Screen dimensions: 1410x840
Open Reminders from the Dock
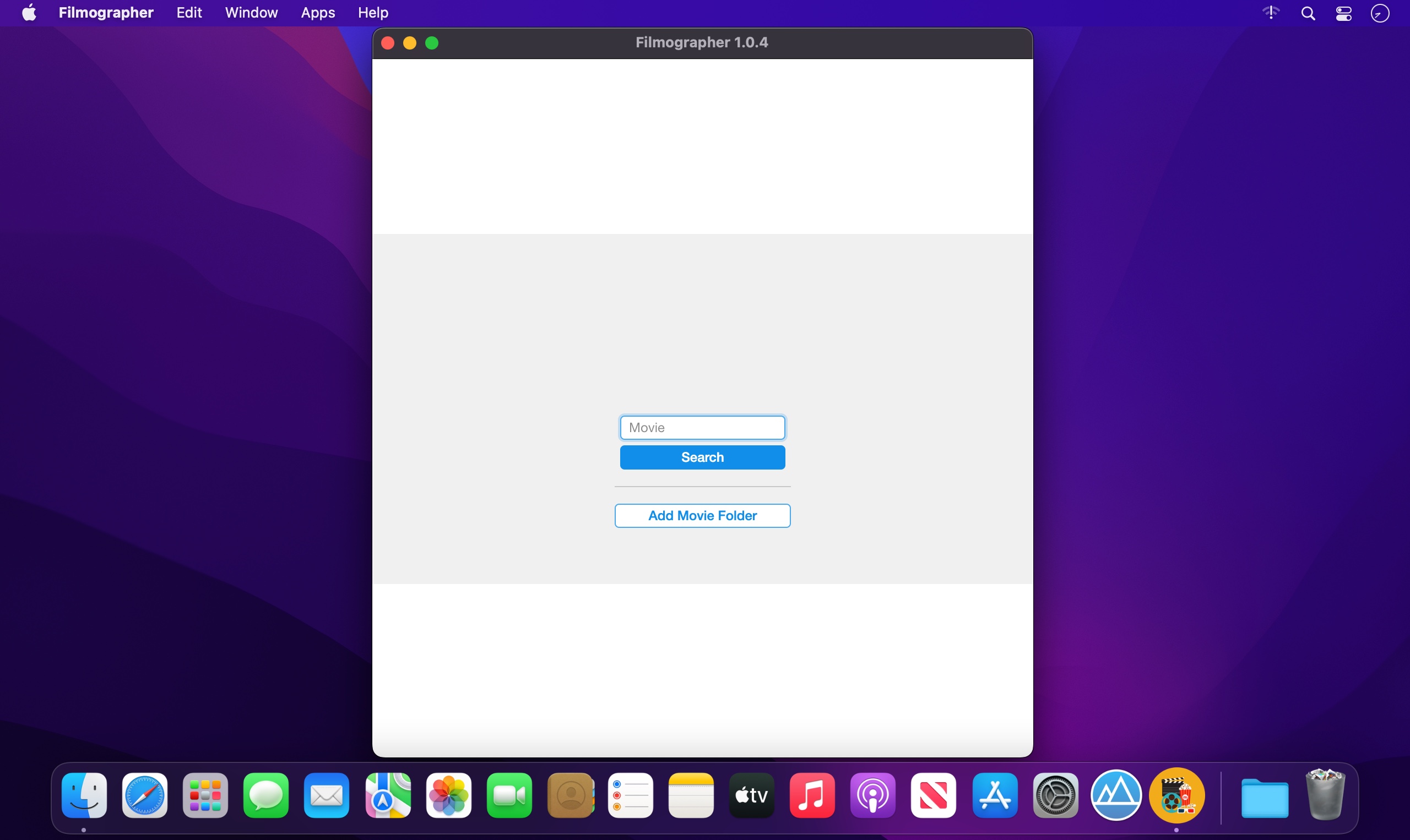tap(630, 795)
